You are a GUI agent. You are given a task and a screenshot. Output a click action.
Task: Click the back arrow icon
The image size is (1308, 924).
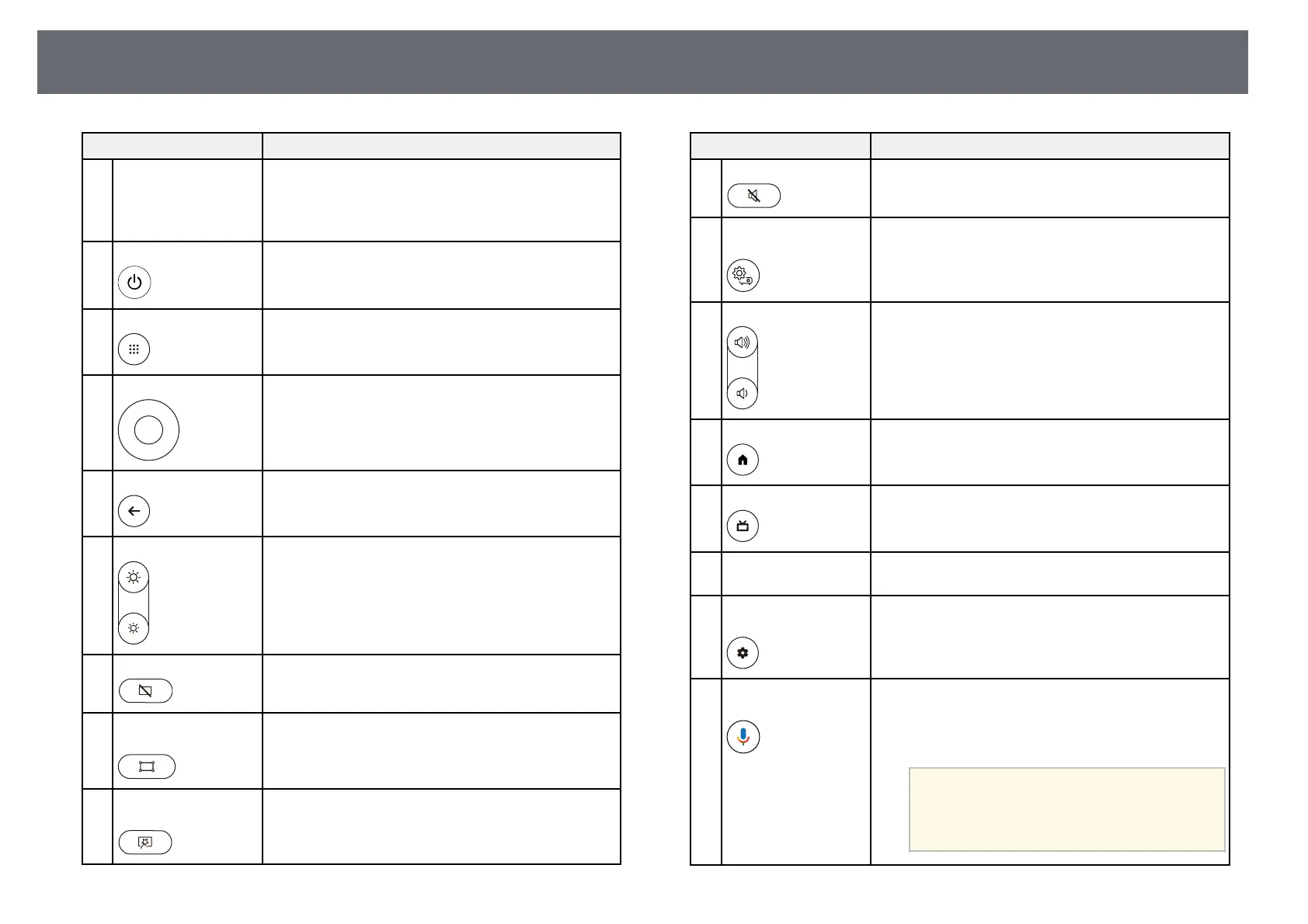(x=134, y=511)
